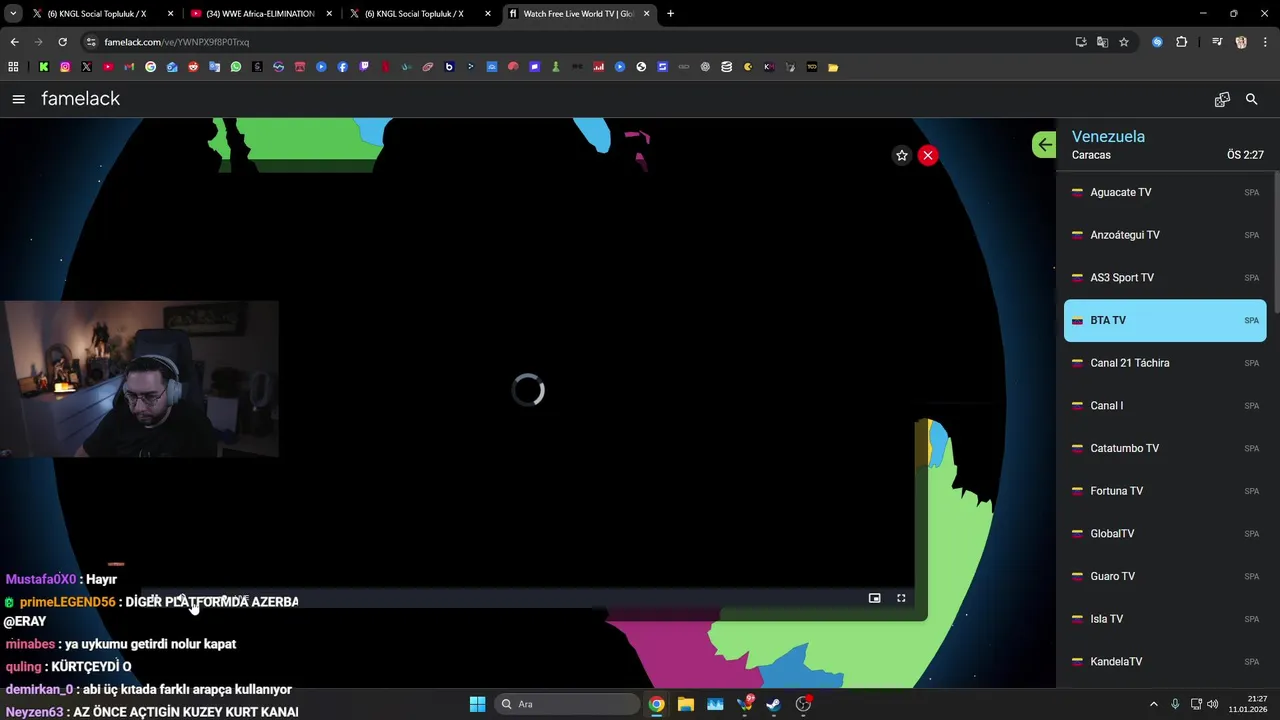Enable picture-in-picture mode in the player

[874, 598]
